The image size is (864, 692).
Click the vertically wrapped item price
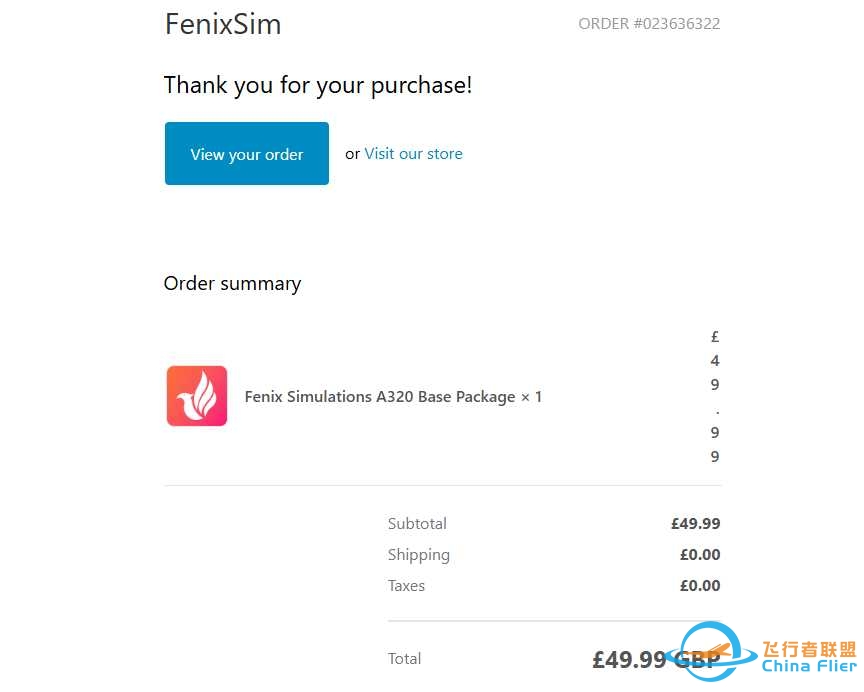point(715,397)
